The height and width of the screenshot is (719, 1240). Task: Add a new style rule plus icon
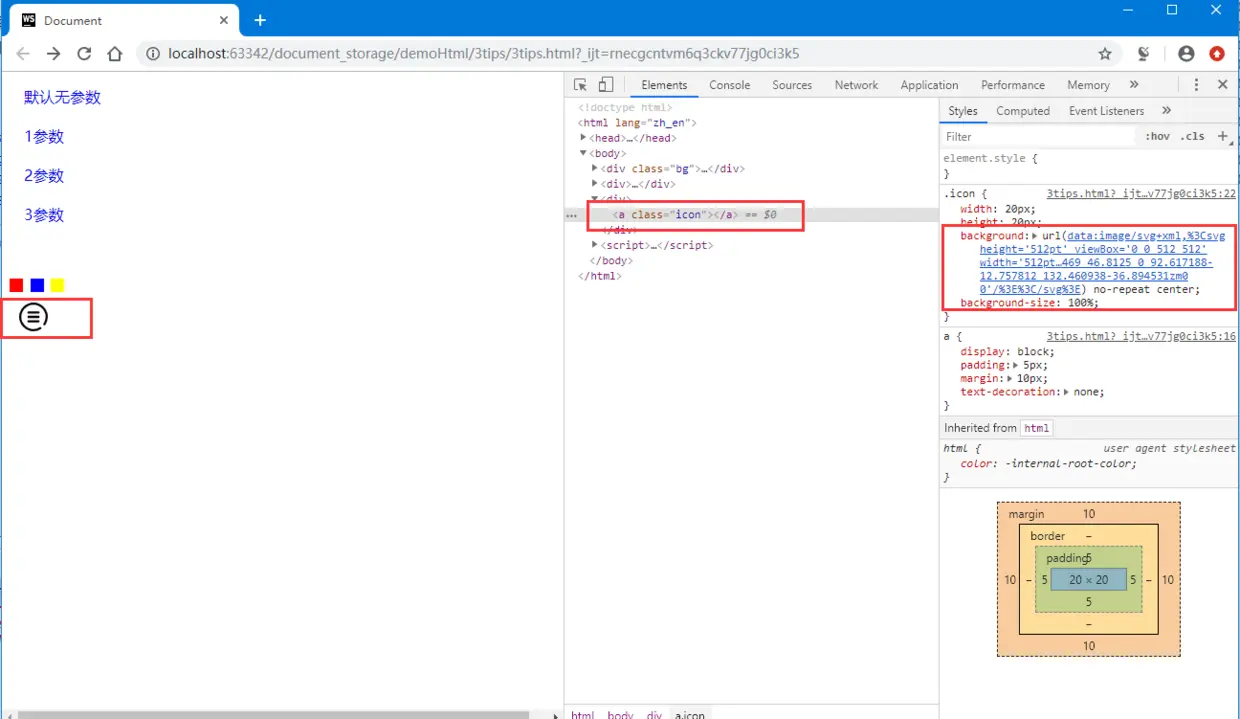1222,136
